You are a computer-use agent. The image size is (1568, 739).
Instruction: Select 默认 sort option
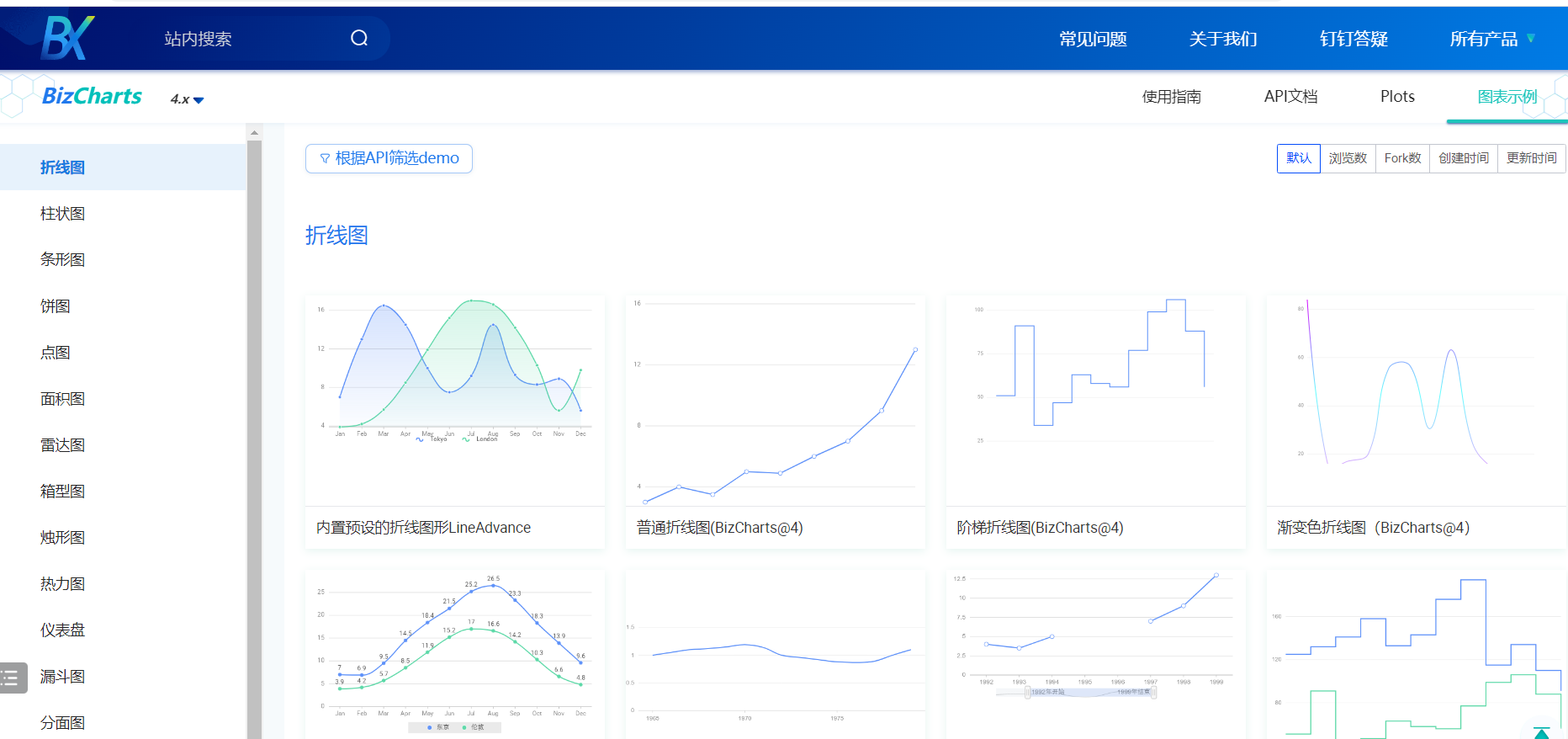click(1299, 158)
